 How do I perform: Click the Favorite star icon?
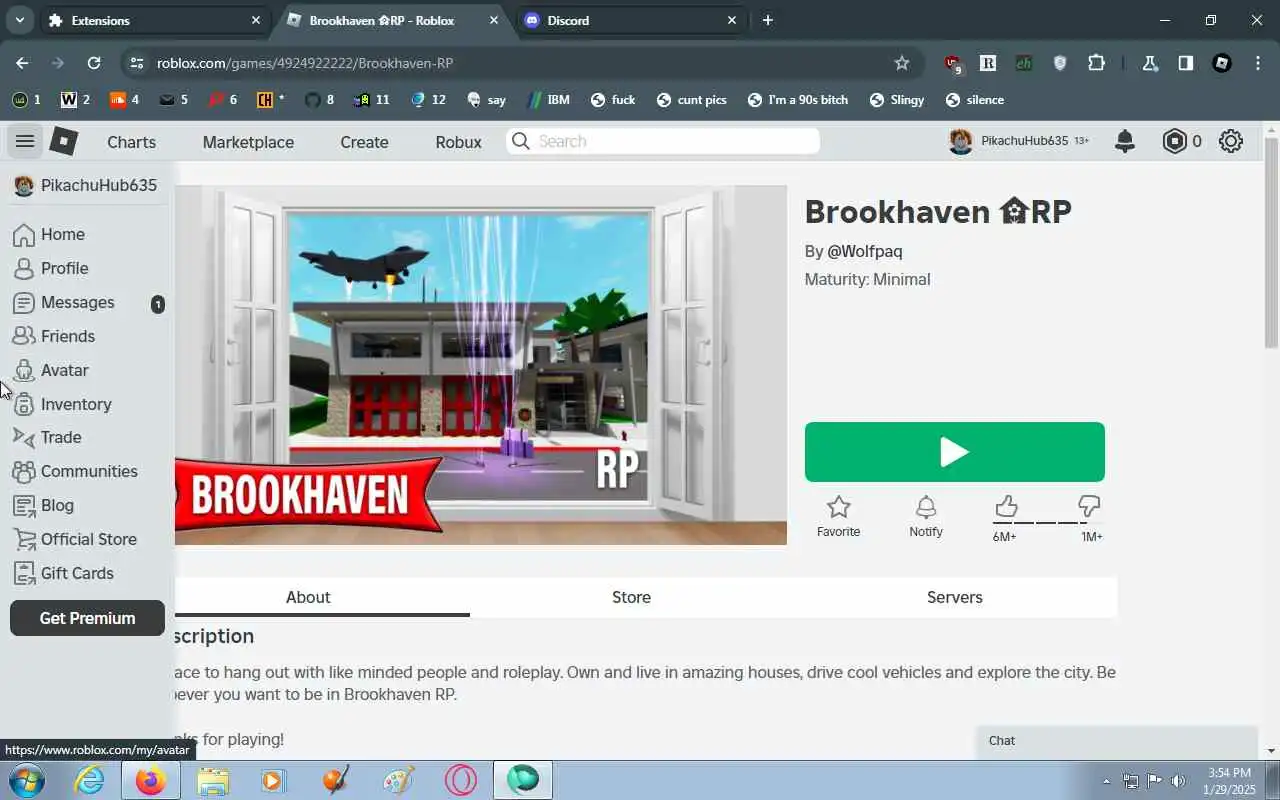(839, 507)
